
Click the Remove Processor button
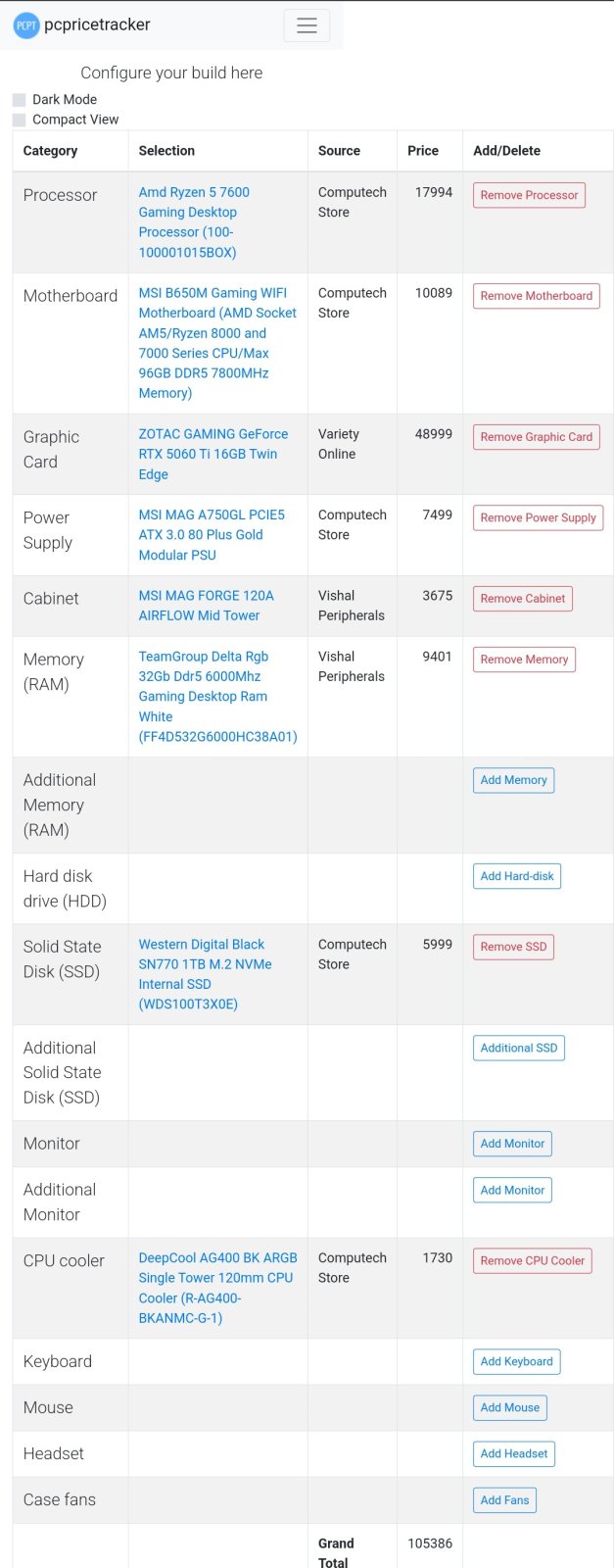pos(529,195)
